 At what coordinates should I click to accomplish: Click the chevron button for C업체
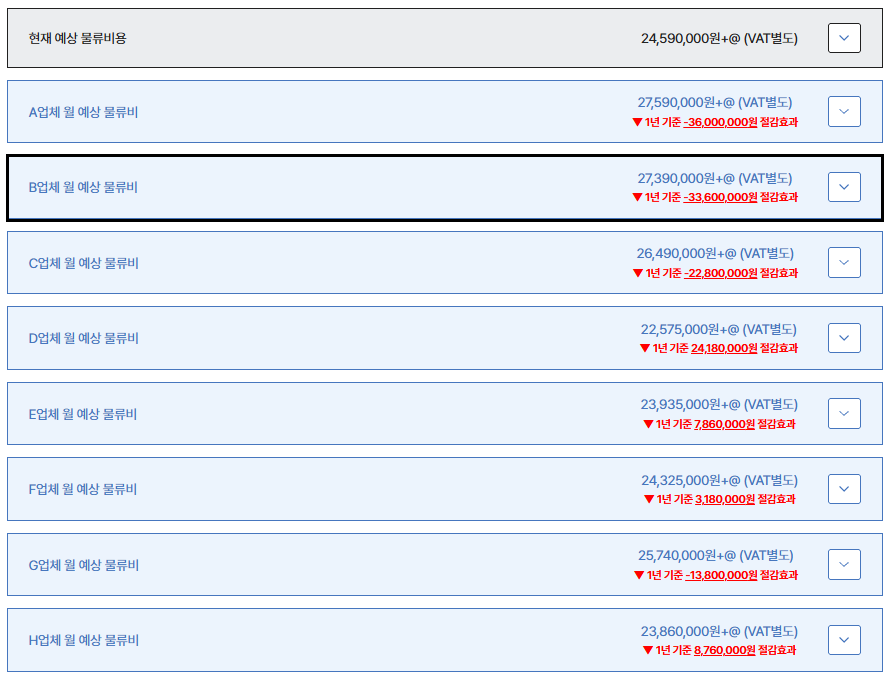[844, 262]
